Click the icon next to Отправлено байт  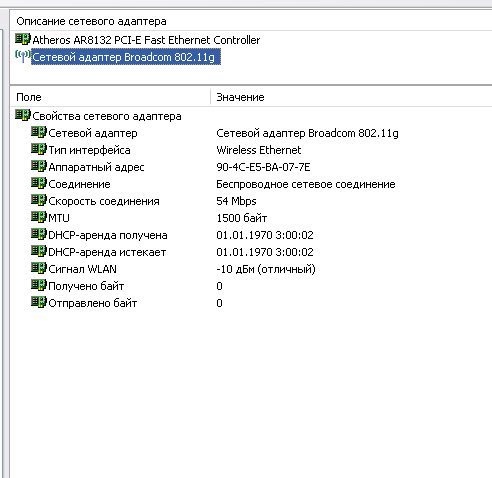click(x=39, y=302)
